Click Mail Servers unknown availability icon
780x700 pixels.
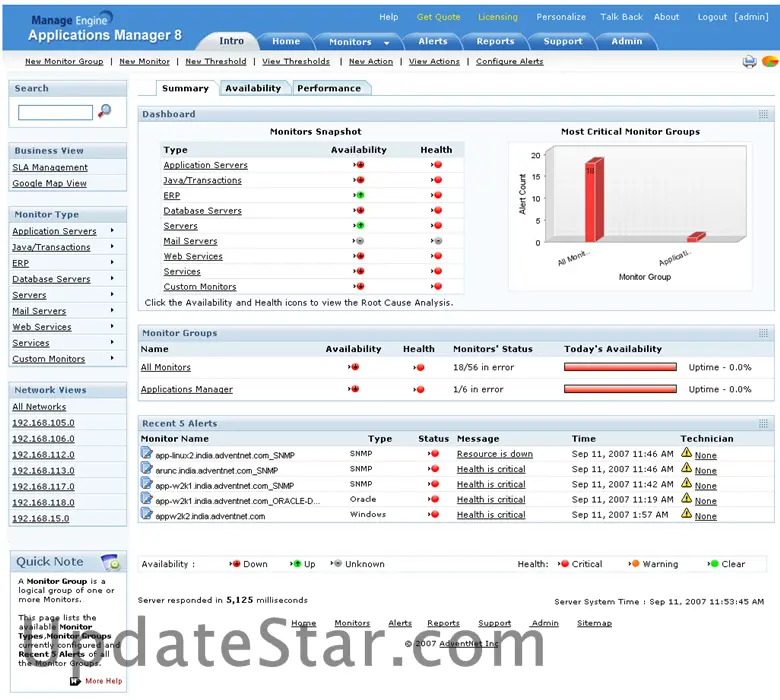(359, 241)
